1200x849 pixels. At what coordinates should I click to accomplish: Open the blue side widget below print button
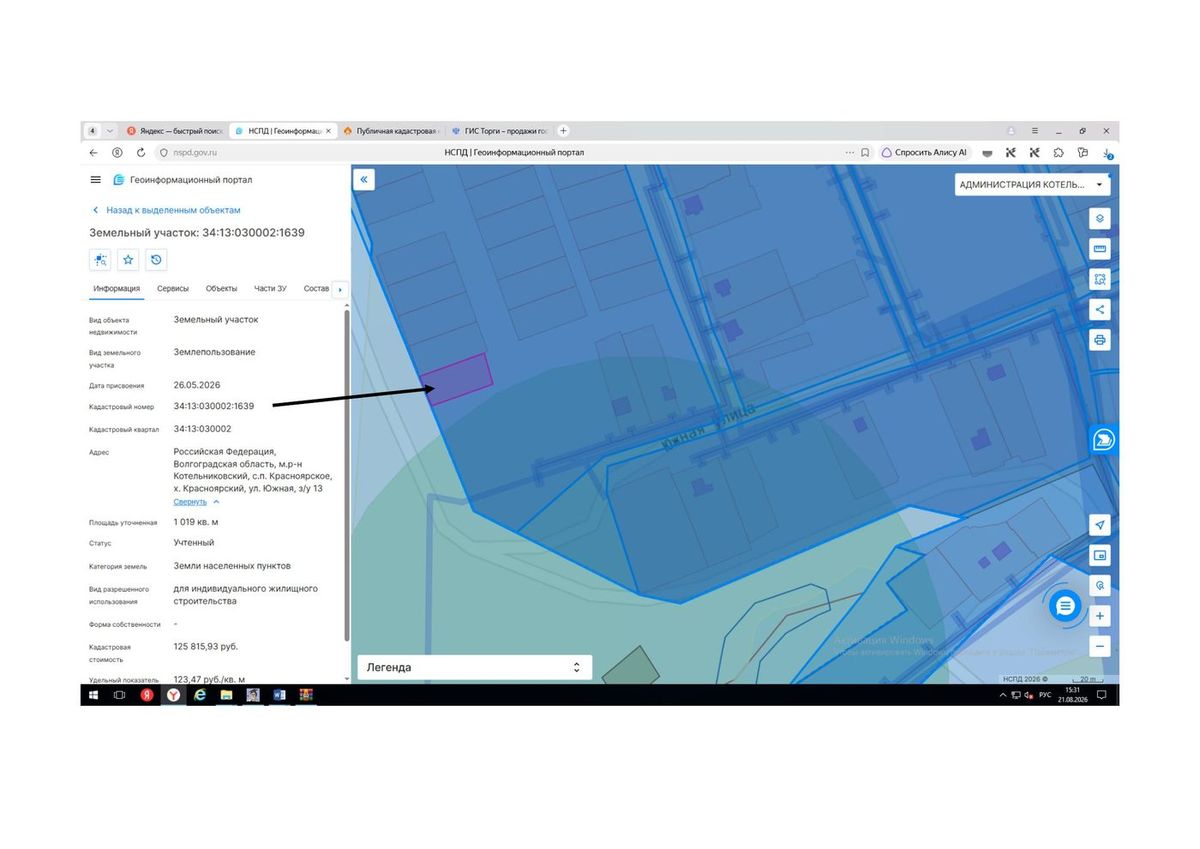pos(1103,441)
